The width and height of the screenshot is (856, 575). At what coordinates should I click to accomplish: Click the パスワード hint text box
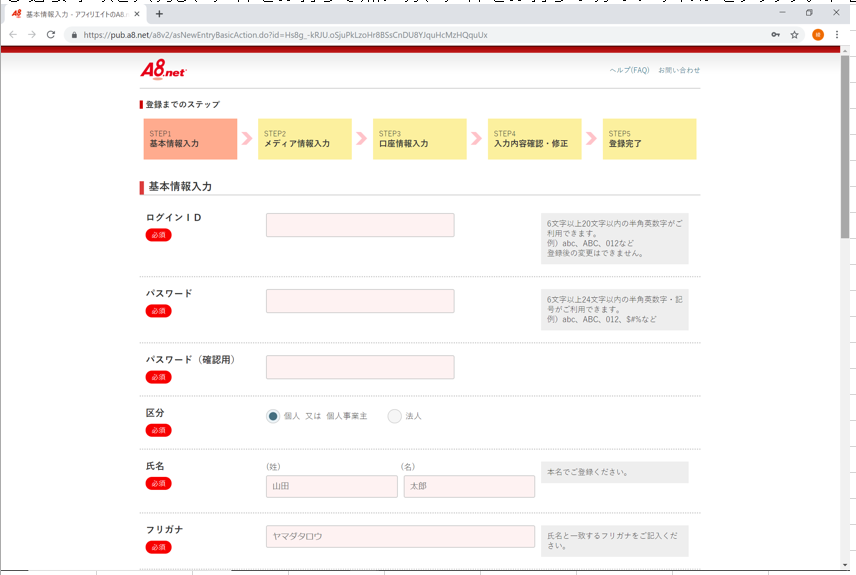[615, 310]
